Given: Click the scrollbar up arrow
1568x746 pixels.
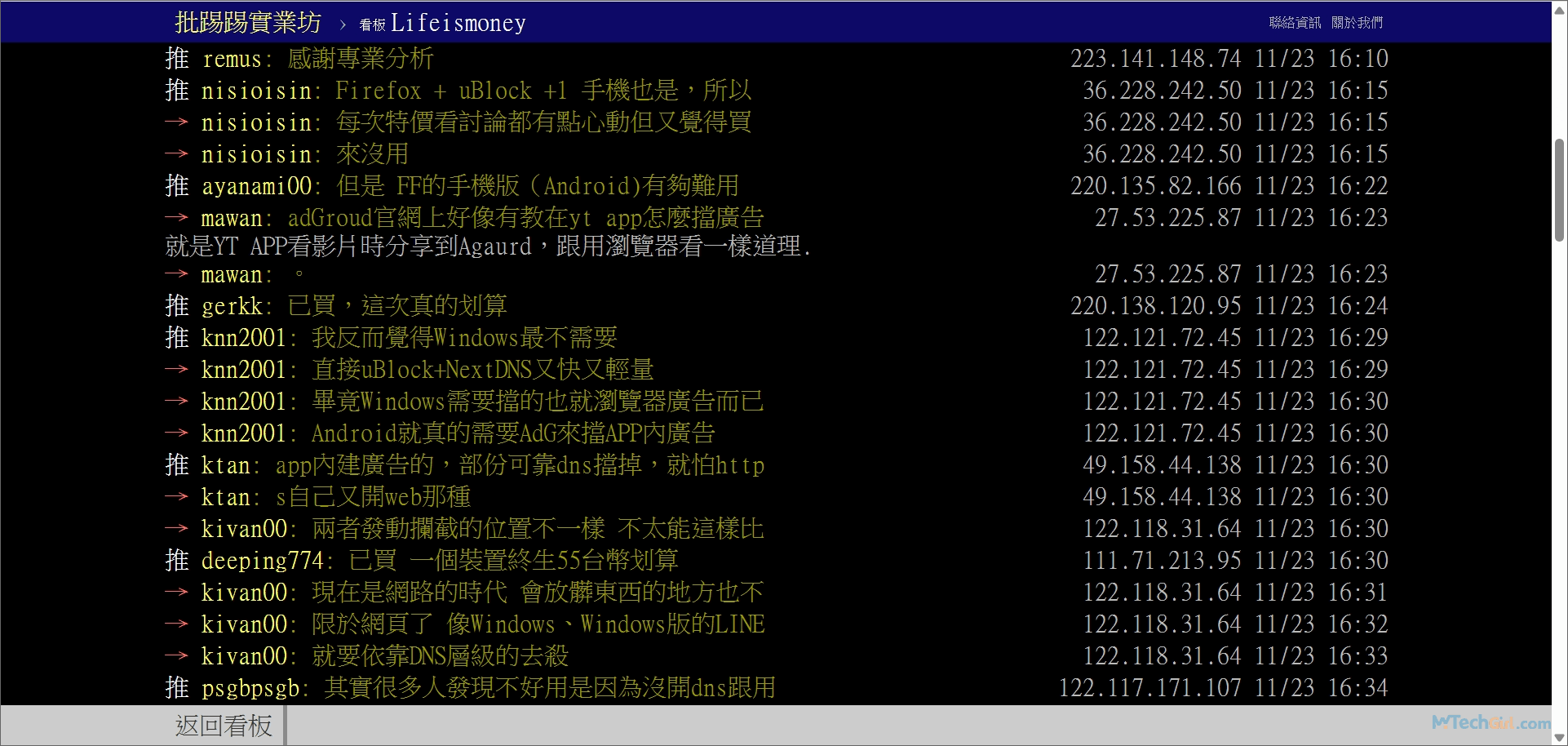Looking at the screenshot, I should click(x=1559, y=8).
